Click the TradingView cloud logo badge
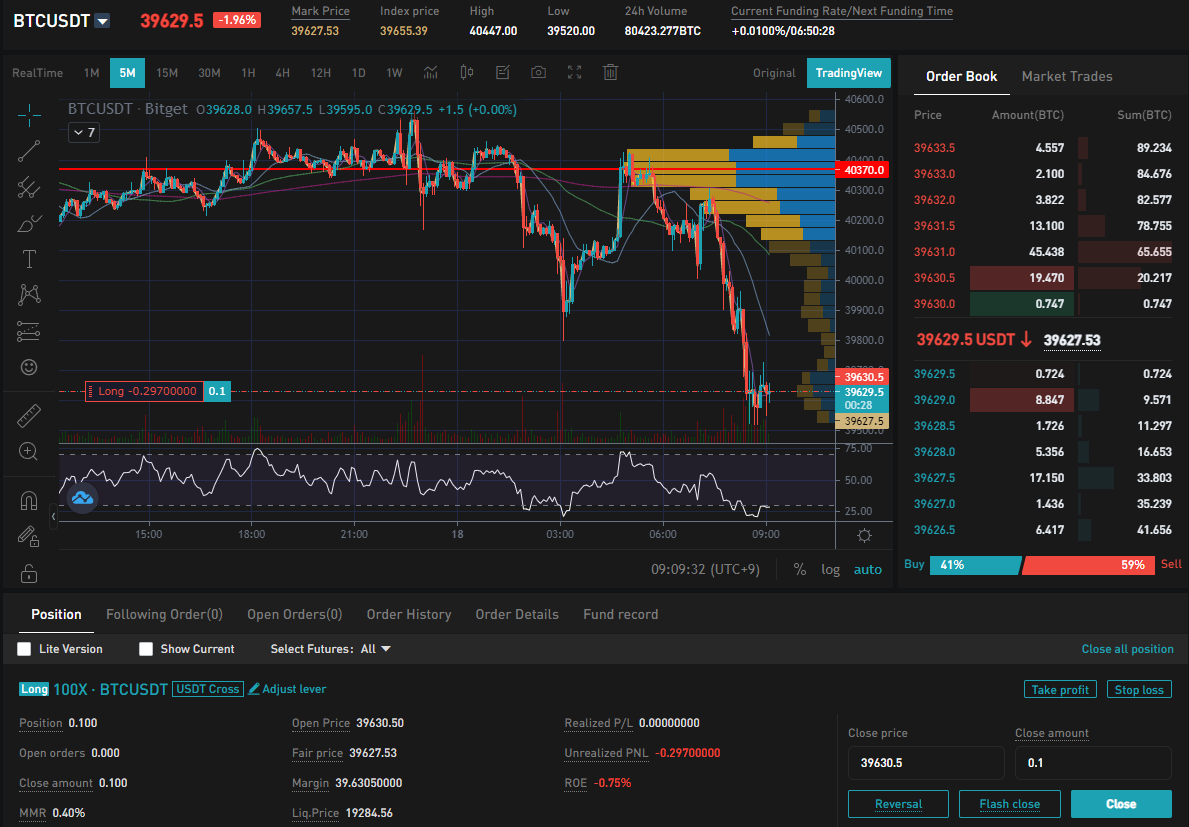Screen dimensions: 1189x827 point(82,498)
